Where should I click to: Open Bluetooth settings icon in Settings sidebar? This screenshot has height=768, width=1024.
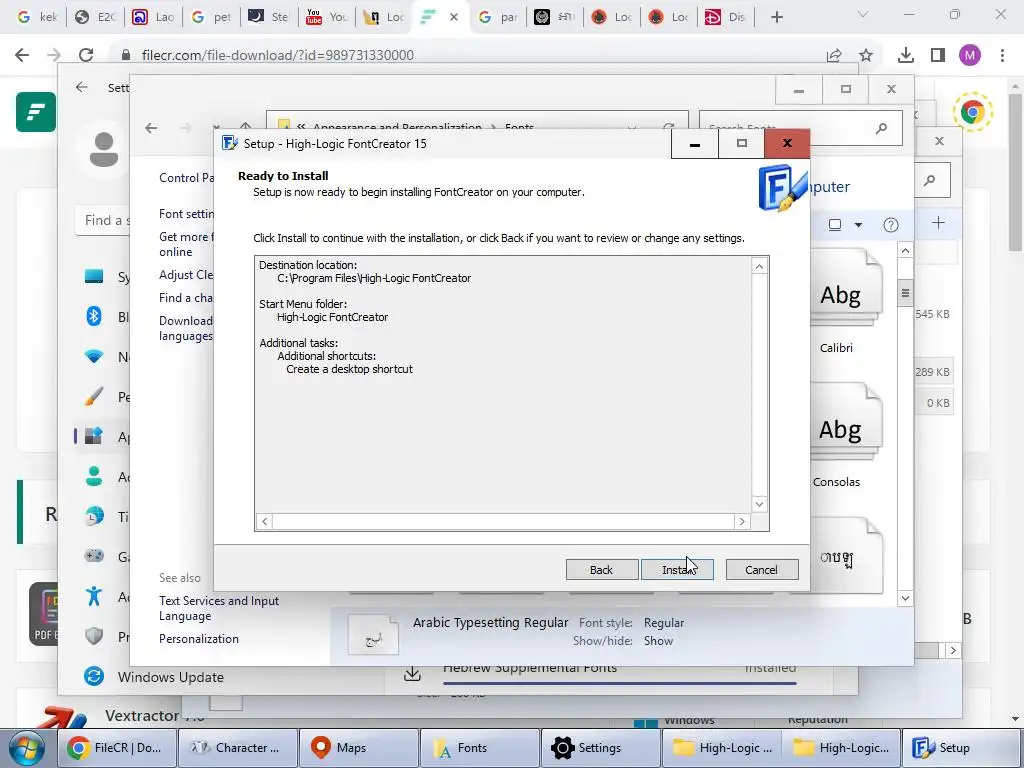94,317
